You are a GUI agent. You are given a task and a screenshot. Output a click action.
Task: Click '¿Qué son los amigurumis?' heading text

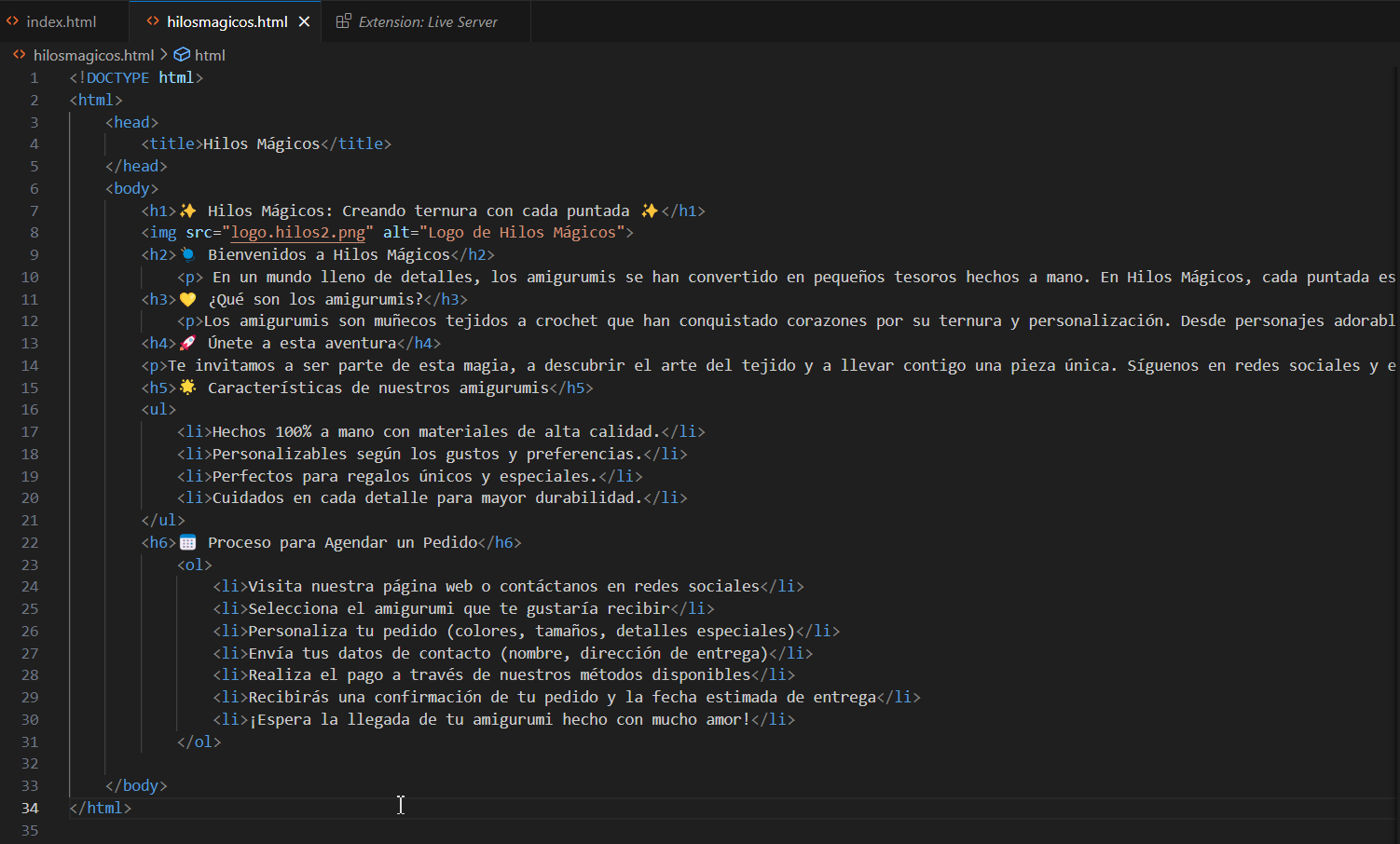[x=315, y=299]
